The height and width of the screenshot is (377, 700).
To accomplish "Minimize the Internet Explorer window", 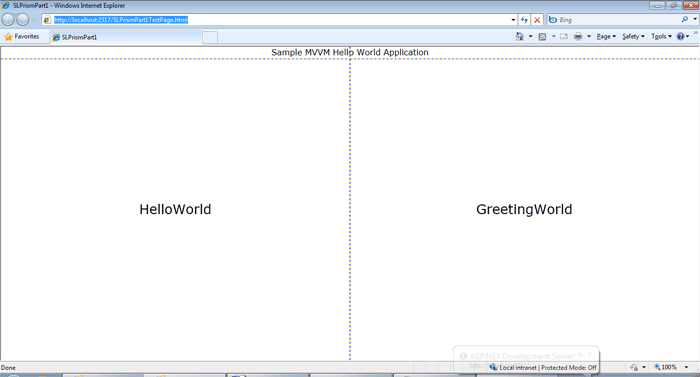I will coord(657,5).
